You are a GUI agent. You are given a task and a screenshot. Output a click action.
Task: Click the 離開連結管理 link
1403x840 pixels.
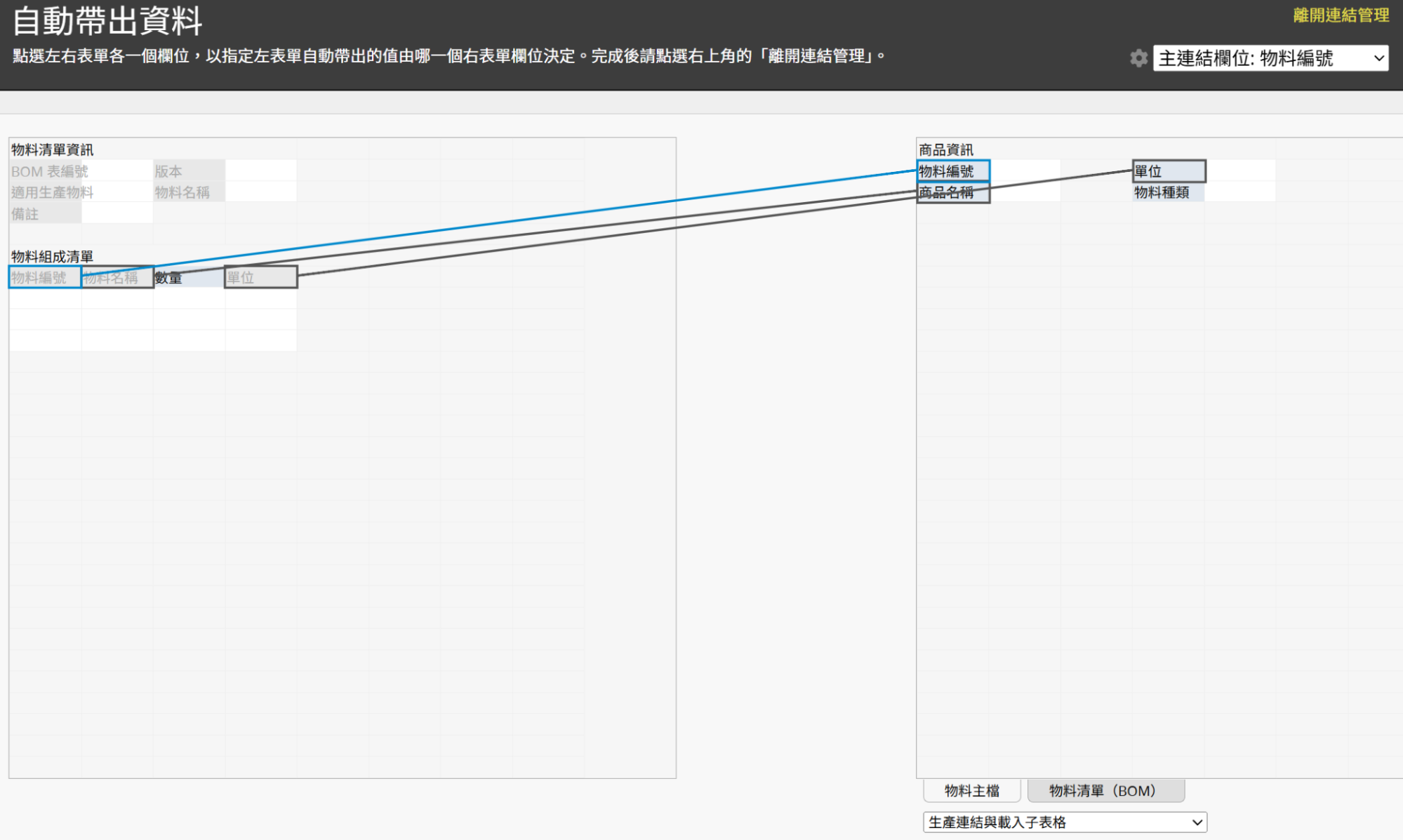[1341, 15]
